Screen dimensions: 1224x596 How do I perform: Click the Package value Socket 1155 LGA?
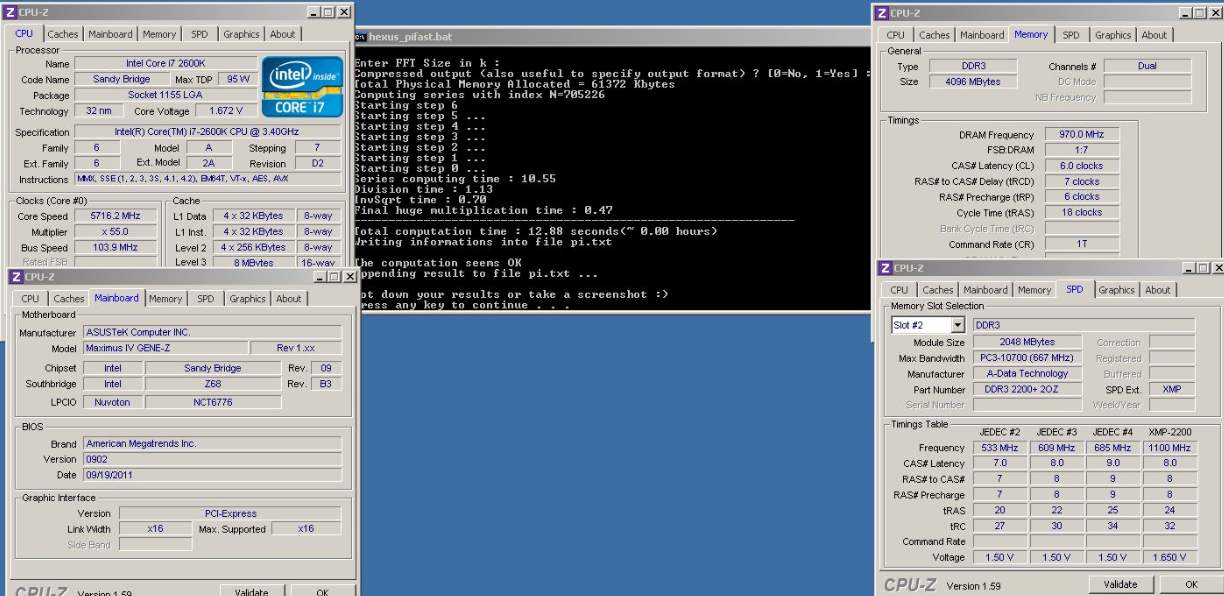tap(165, 95)
